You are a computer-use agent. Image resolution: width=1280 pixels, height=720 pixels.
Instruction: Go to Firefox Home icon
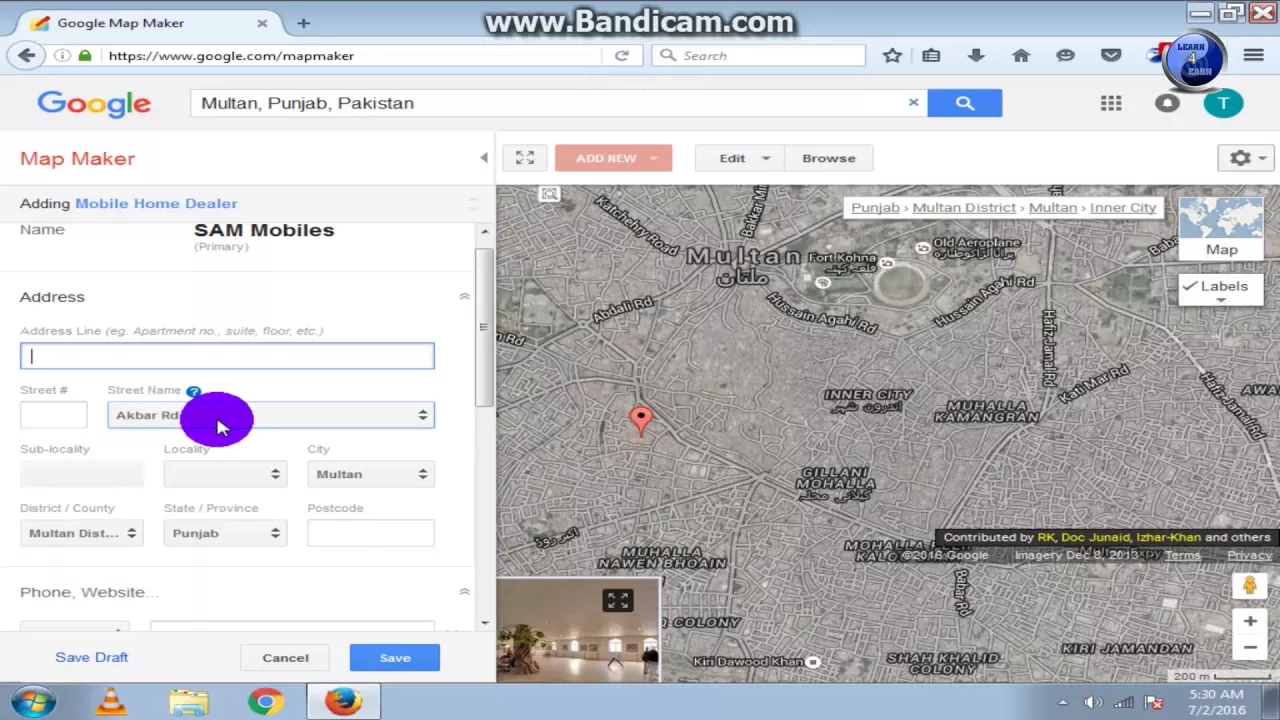1021,56
